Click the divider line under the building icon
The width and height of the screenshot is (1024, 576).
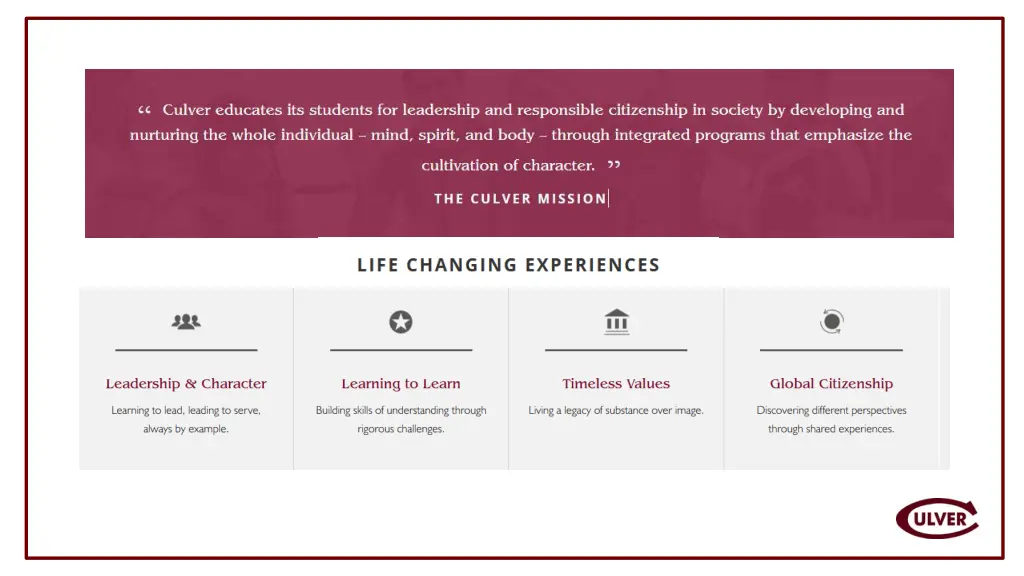[x=616, y=350]
